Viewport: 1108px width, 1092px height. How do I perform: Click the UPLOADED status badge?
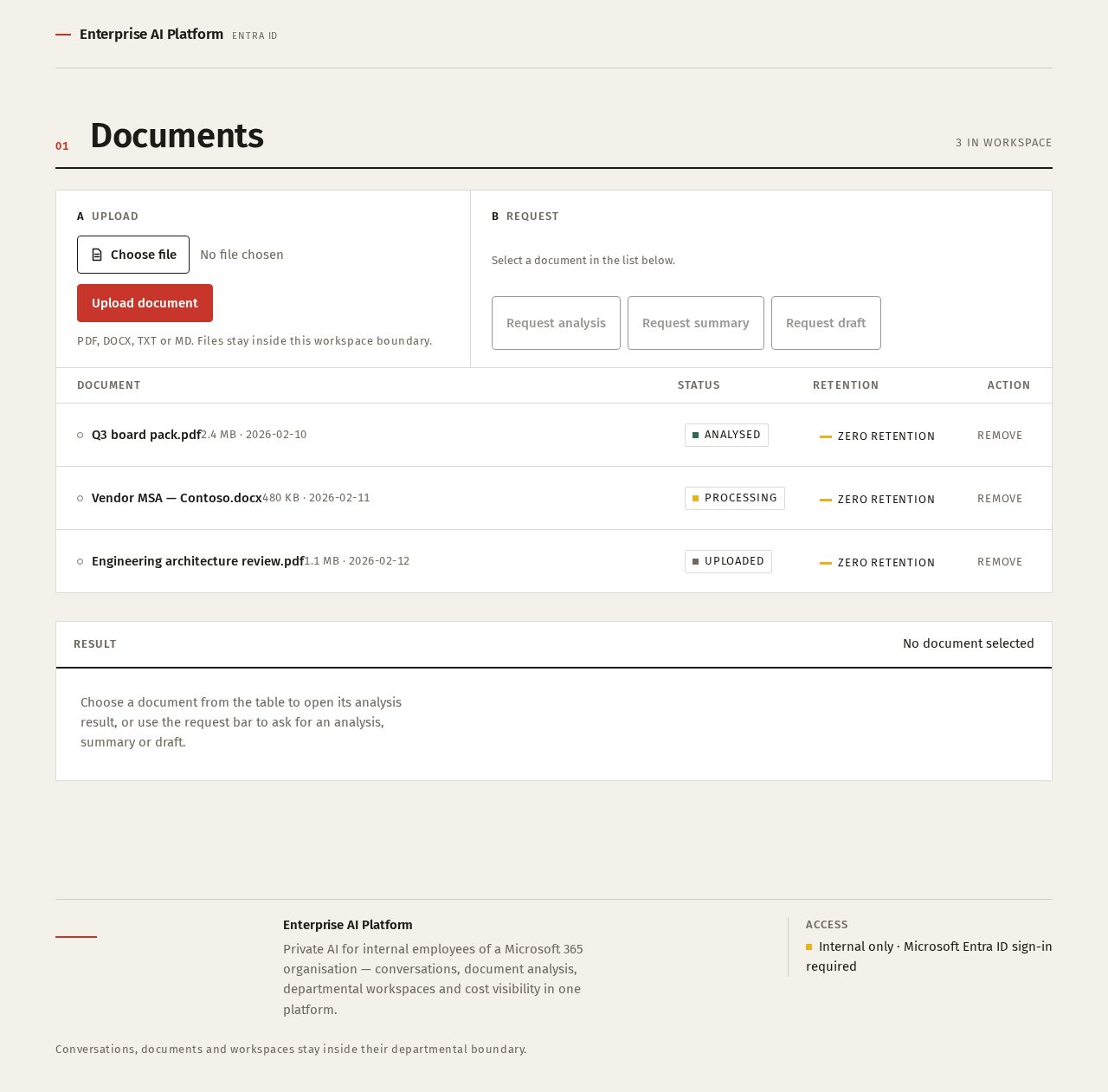tap(728, 561)
